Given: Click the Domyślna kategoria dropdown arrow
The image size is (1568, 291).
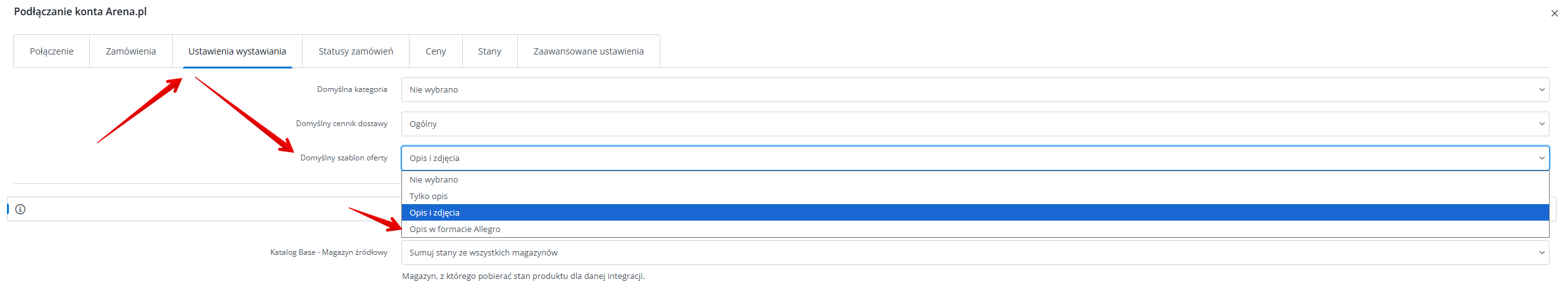Looking at the screenshot, I should (x=1541, y=90).
